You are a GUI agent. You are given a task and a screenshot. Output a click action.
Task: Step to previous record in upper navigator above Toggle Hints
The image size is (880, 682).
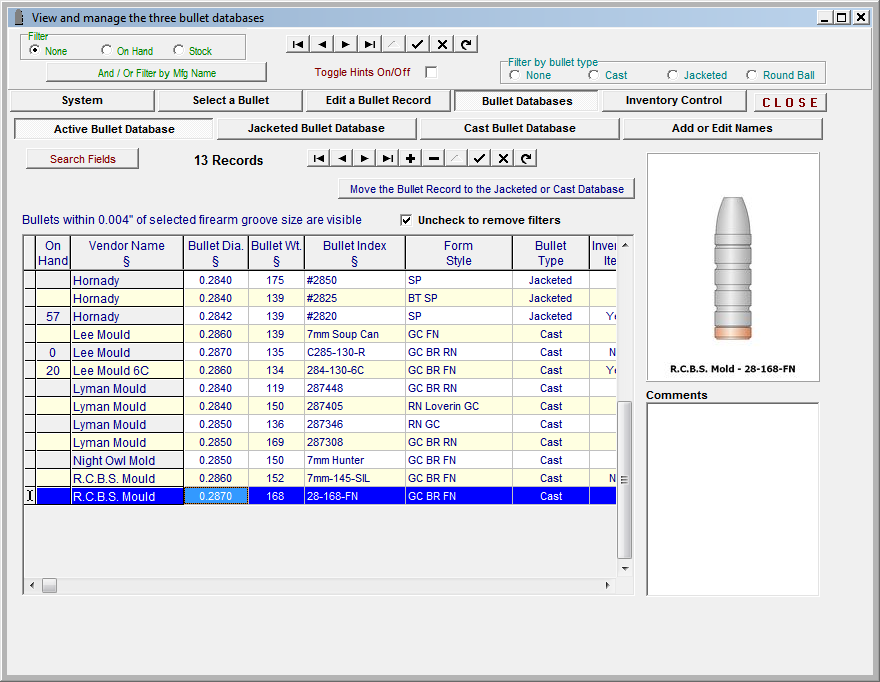tap(322, 44)
